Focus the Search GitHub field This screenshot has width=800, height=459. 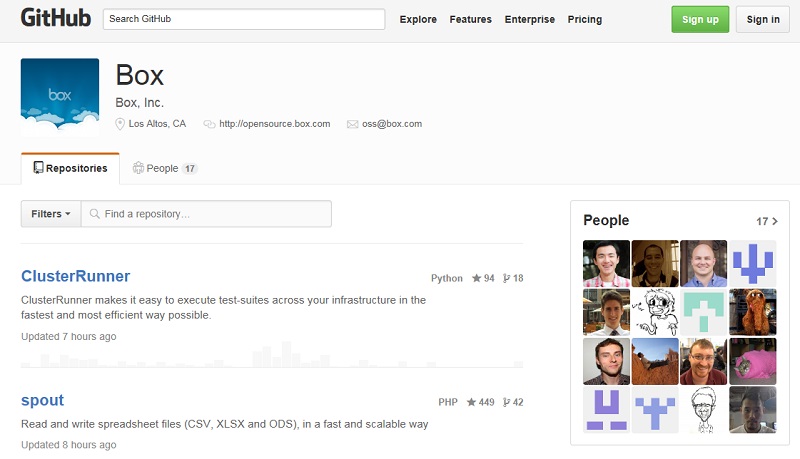[244, 19]
